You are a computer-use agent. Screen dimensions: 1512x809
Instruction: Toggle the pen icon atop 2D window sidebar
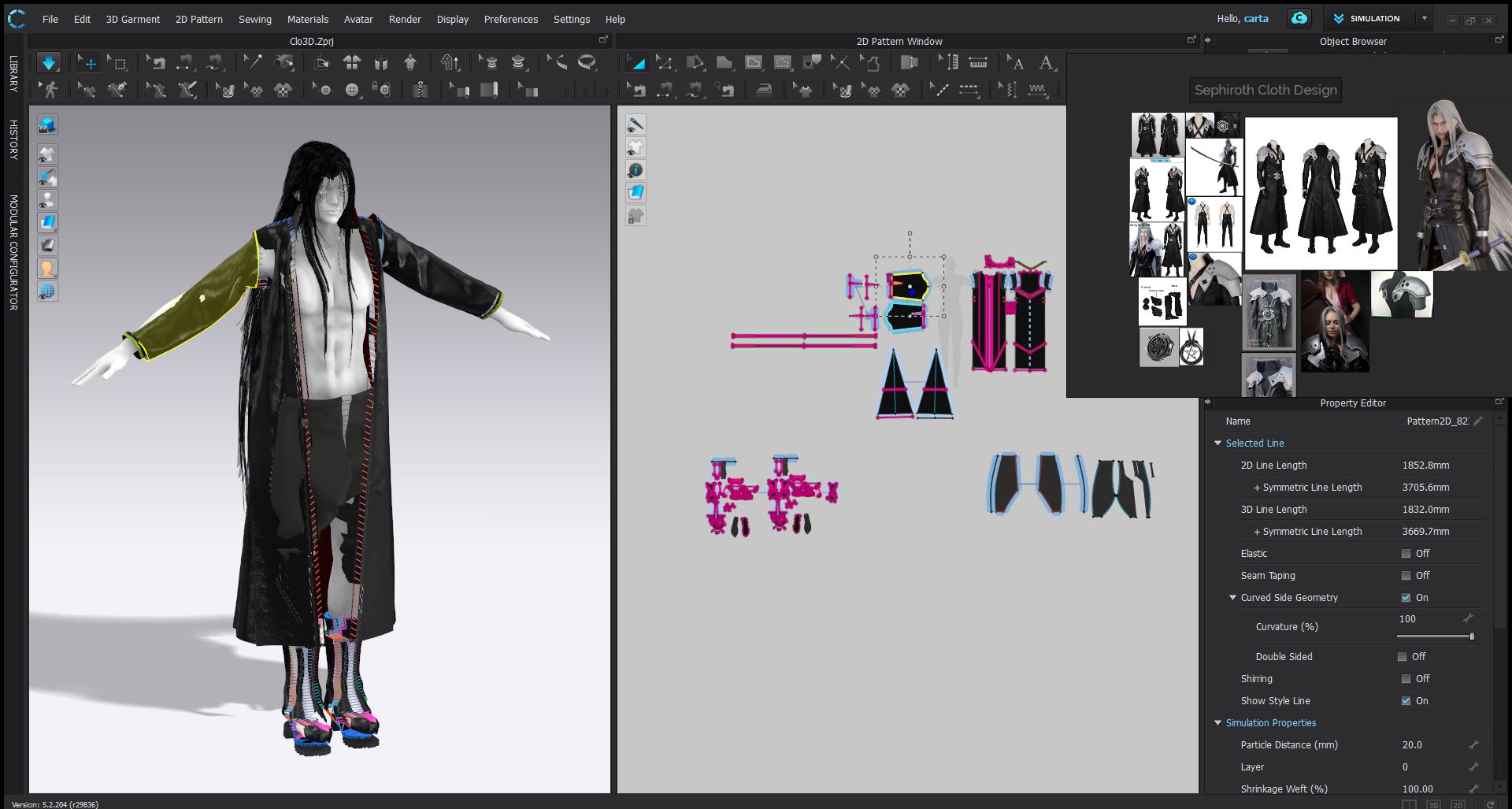pyautogui.click(x=636, y=124)
